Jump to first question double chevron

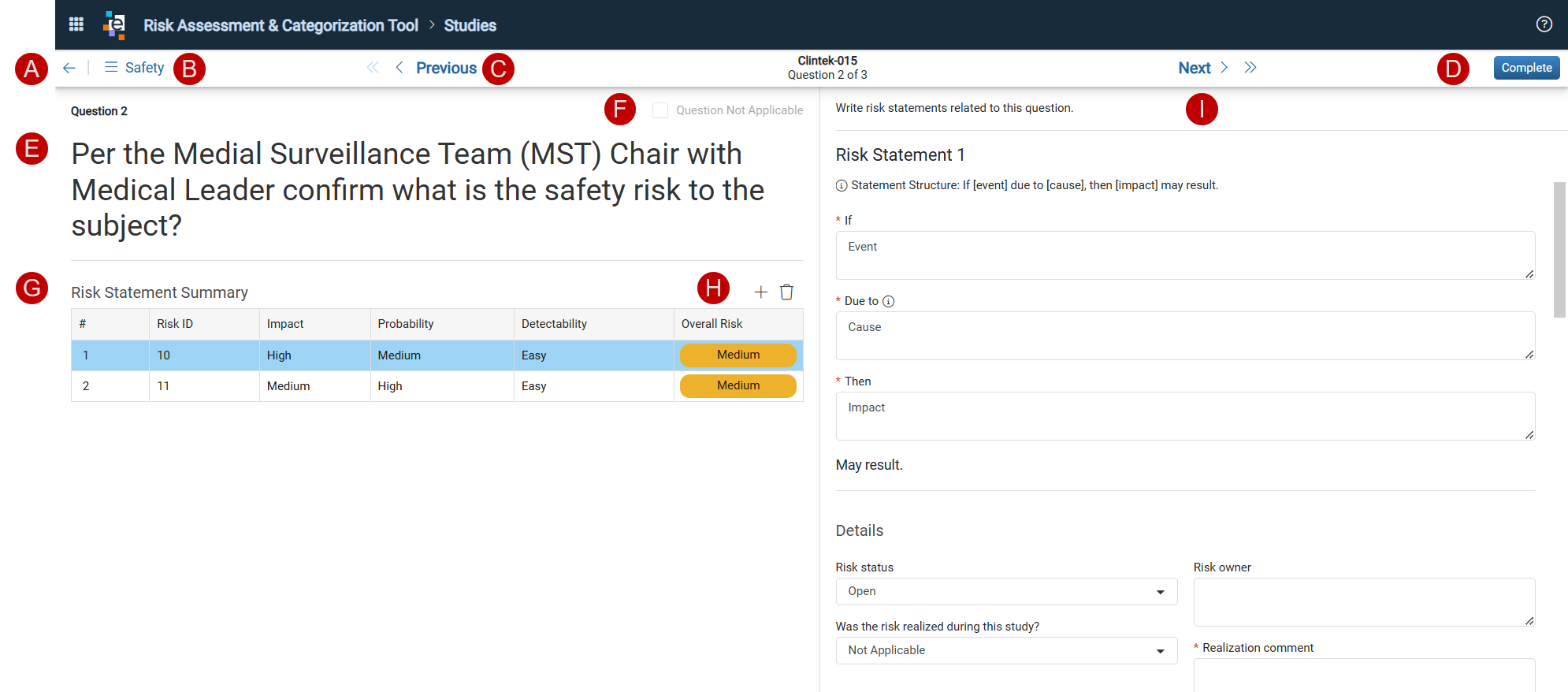(373, 68)
